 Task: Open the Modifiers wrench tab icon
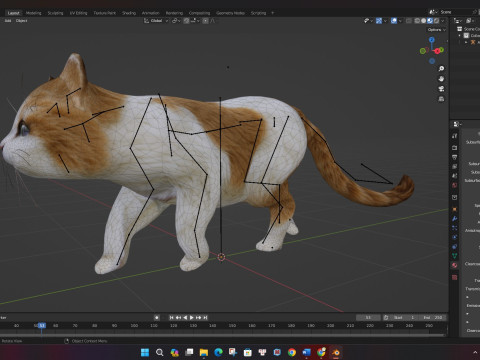click(x=455, y=219)
